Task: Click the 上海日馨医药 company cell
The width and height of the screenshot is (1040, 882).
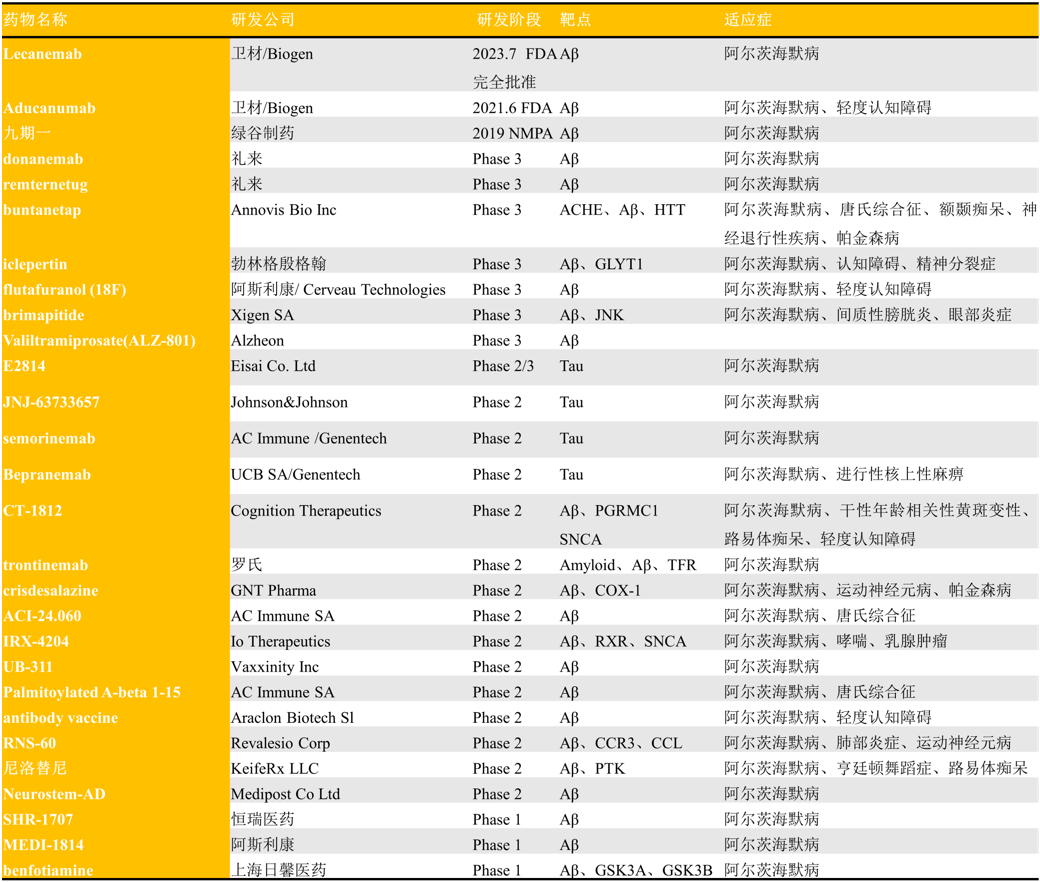Action: pos(279,870)
